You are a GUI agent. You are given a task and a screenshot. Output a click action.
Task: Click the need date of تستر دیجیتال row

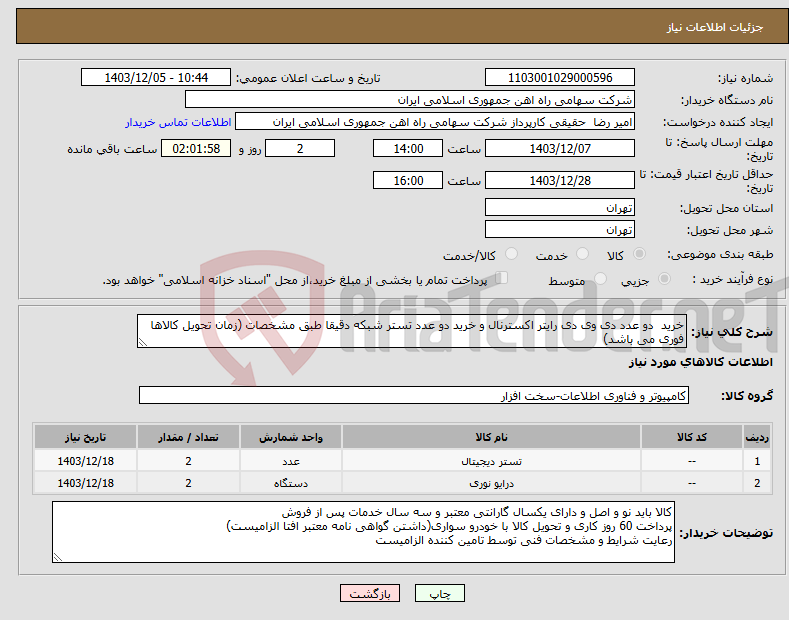coord(86,461)
